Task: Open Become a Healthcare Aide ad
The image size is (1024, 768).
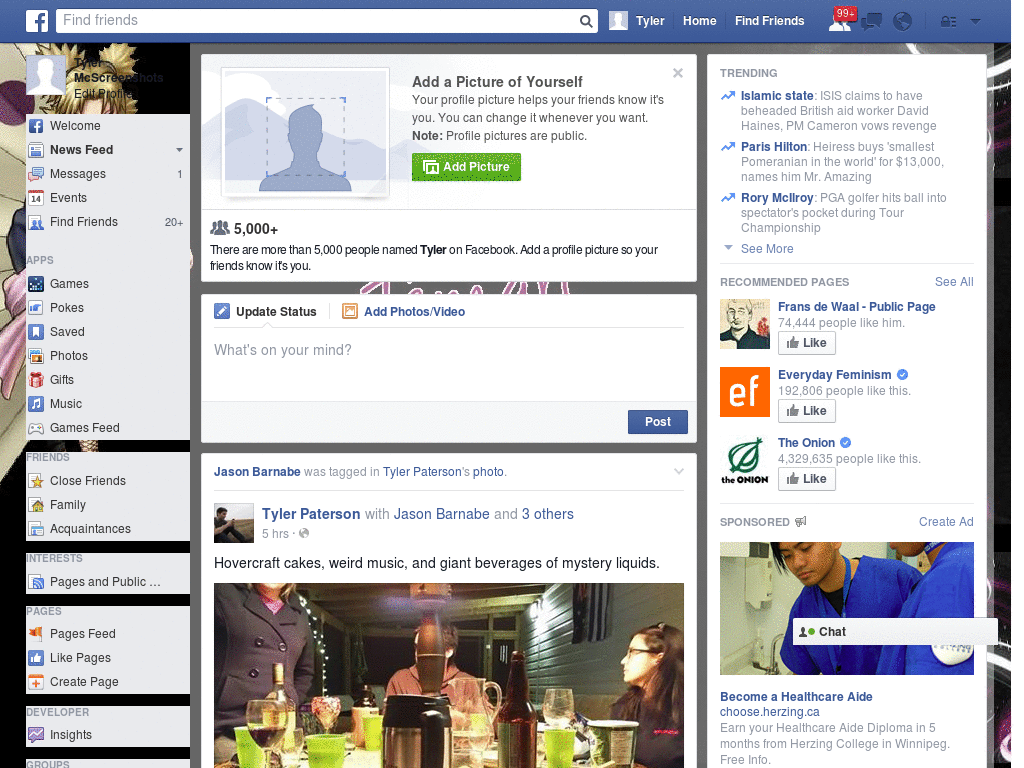Action: (x=796, y=697)
